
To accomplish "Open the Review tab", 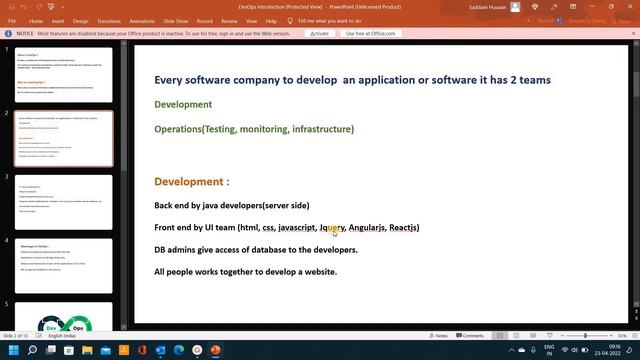I will click(229, 21).
